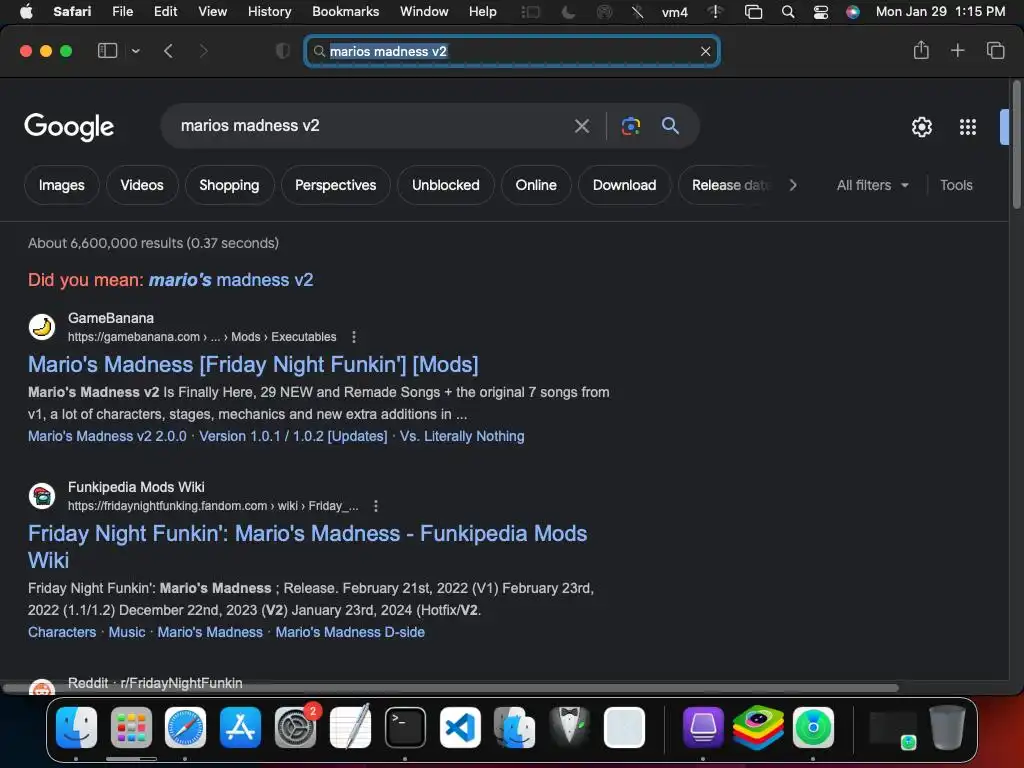Open the search Tools
The height and width of the screenshot is (768, 1024).
tap(956, 185)
